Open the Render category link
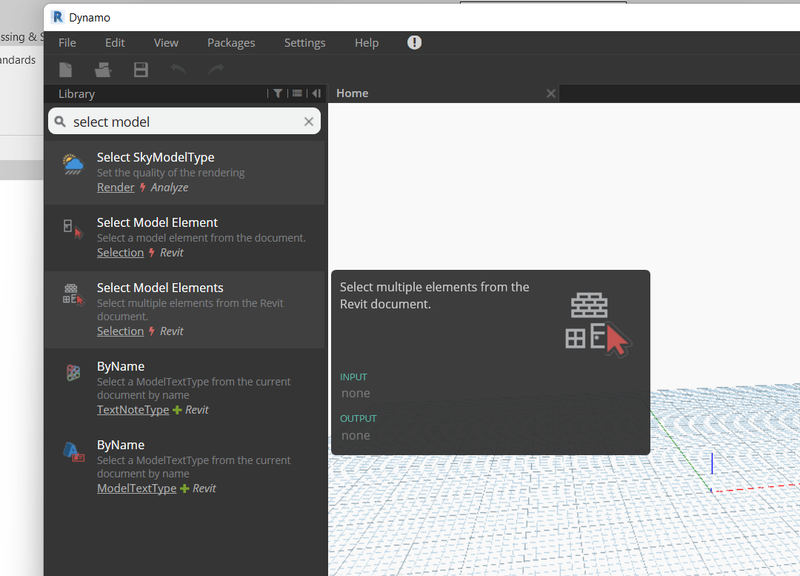The width and height of the screenshot is (800, 576). click(x=116, y=187)
